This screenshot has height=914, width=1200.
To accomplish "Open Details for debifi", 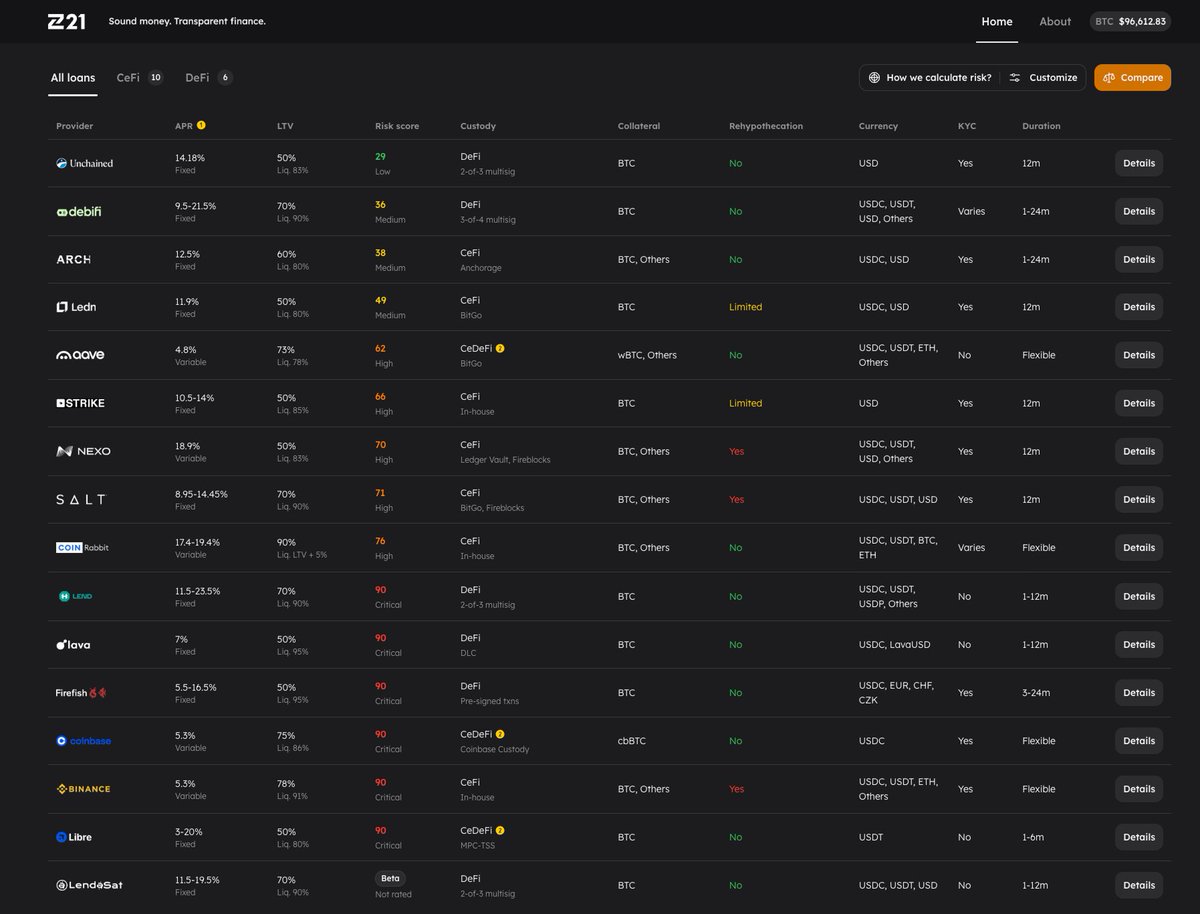I will point(1139,211).
